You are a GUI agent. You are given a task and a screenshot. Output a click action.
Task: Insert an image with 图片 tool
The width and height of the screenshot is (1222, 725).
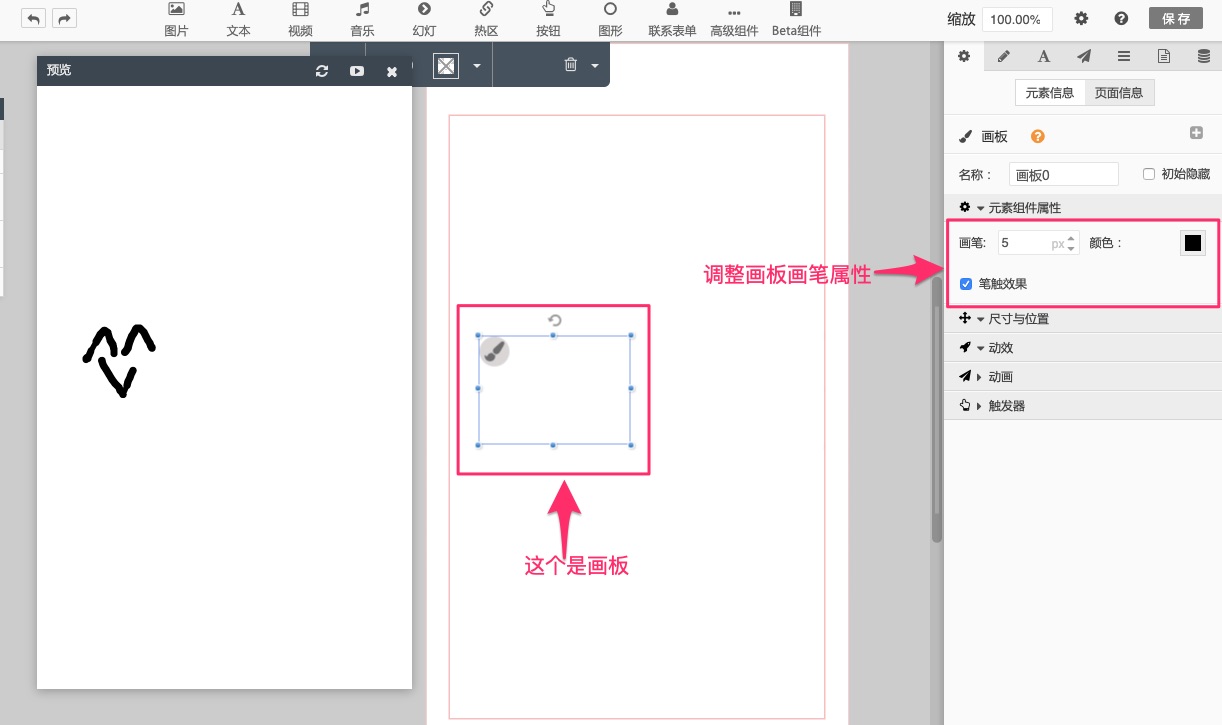coord(176,19)
